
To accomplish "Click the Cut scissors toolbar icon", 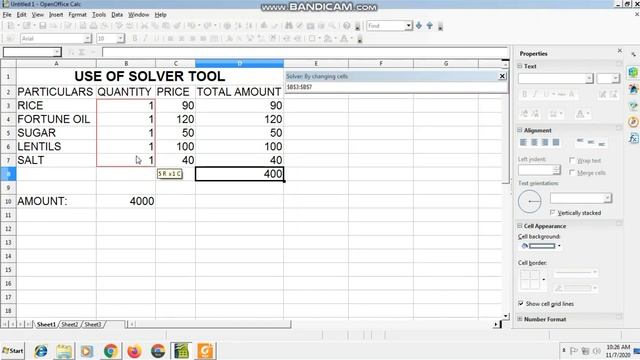I will click(x=144, y=26).
